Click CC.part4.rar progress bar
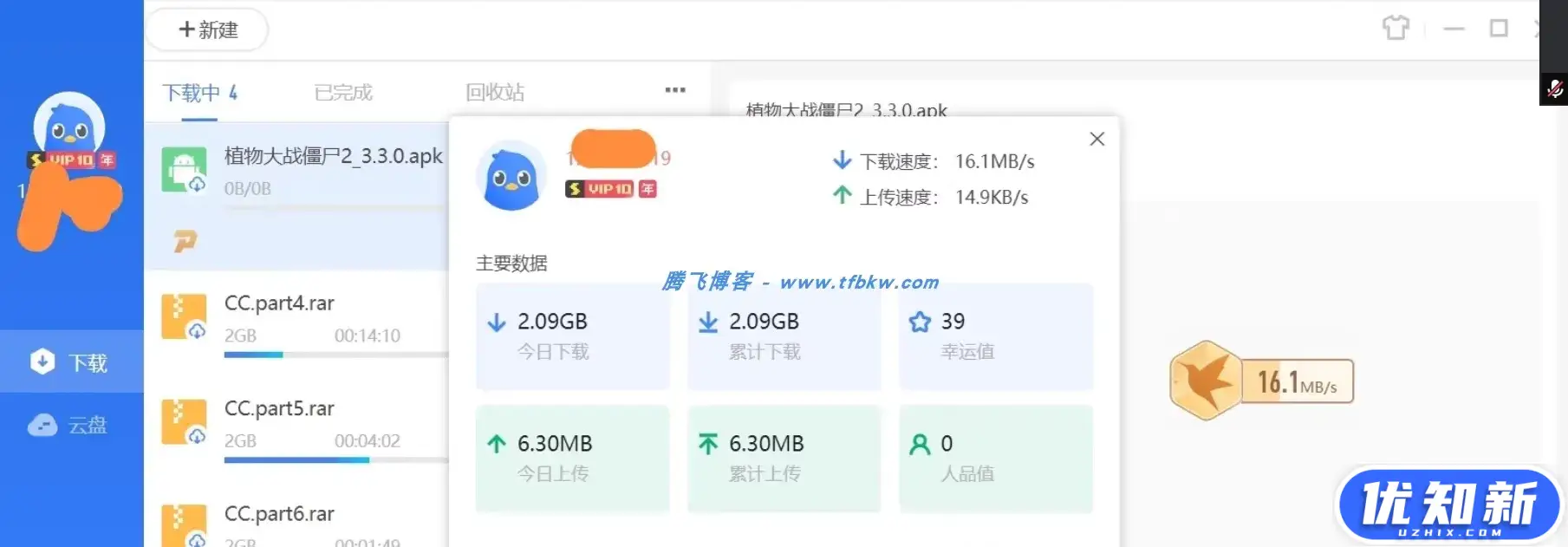Image resolution: width=1568 pixels, height=547 pixels. click(x=336, y=355)
